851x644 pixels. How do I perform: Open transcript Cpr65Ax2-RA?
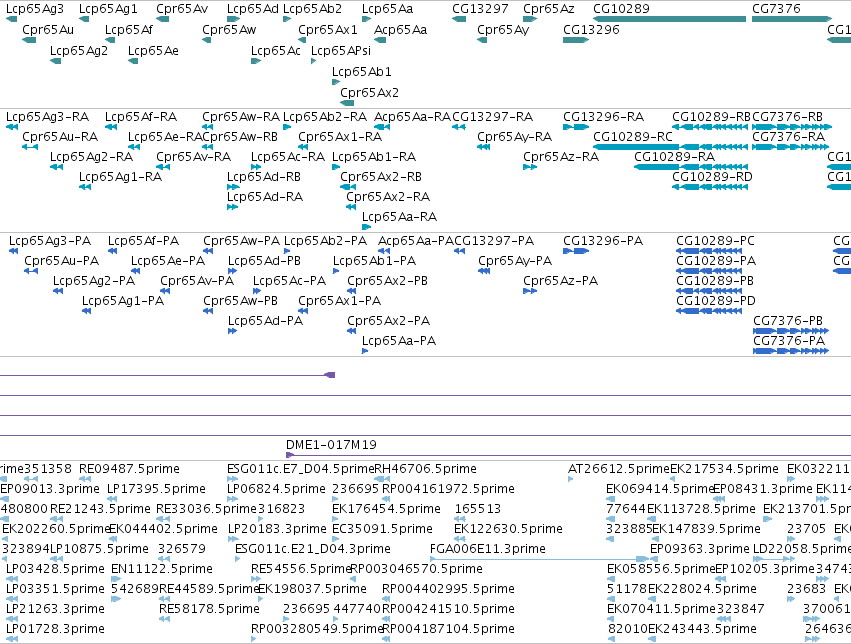388,196
